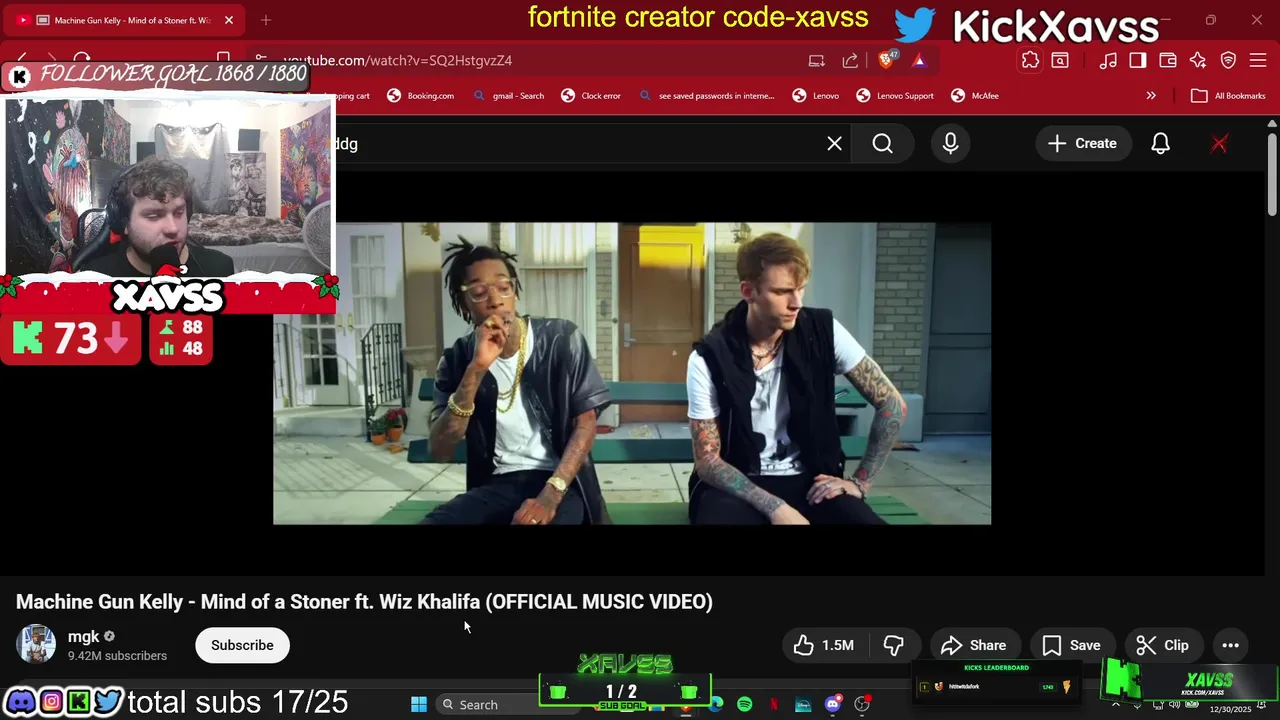
Task: Open Discord from the taskbar
Action: click(x=833, y=705)
